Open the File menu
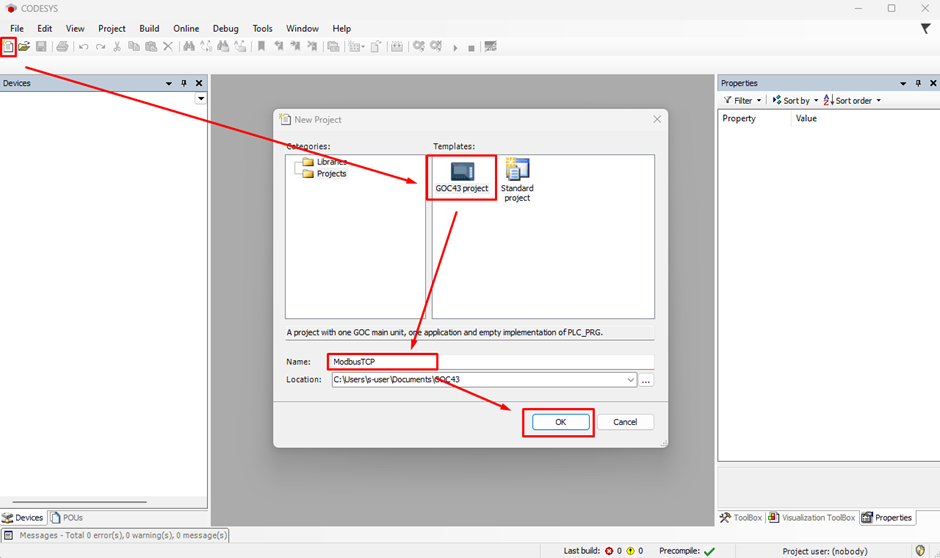 [17, 28]
